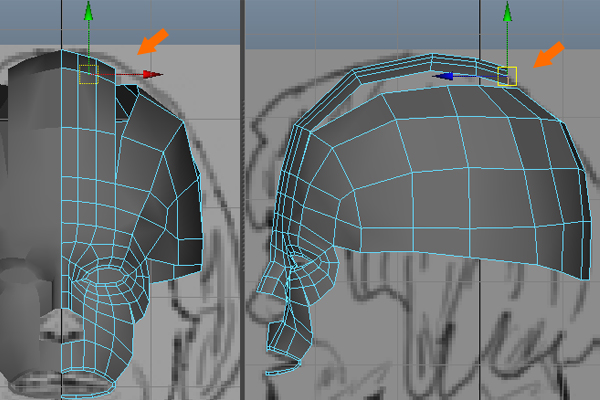Click the red X-axis manipulator arrow
600x400 pixels.
153,74
